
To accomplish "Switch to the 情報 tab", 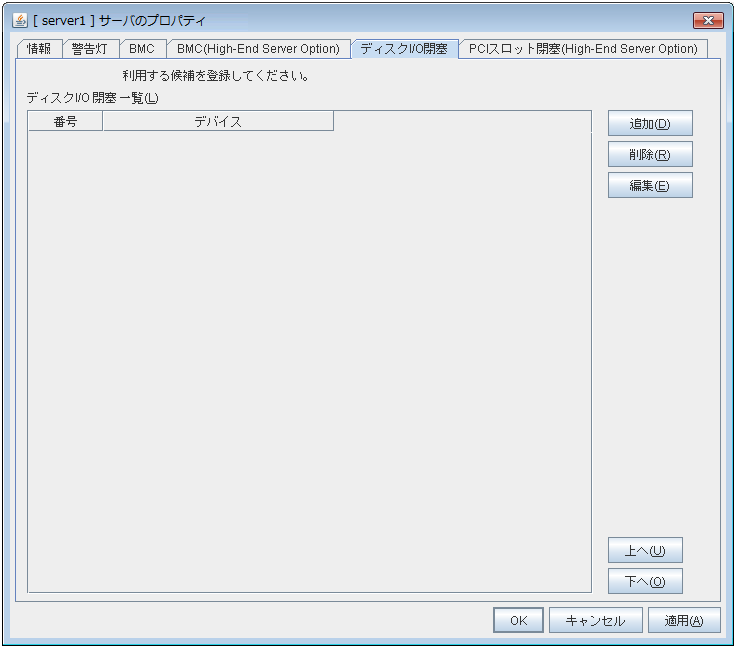I will tap(39, 49).
